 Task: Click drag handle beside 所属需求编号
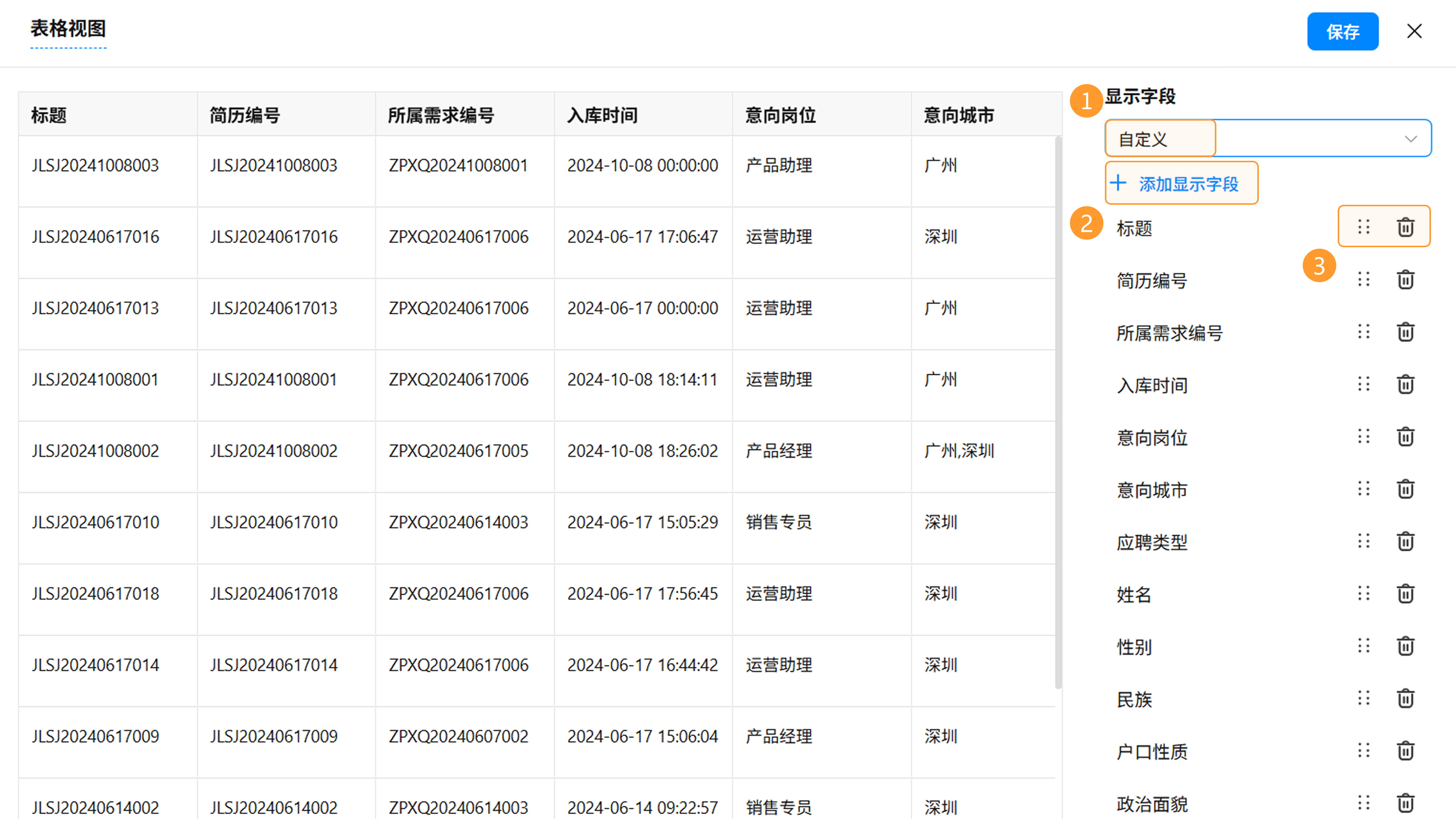[x=1363, y=332]
